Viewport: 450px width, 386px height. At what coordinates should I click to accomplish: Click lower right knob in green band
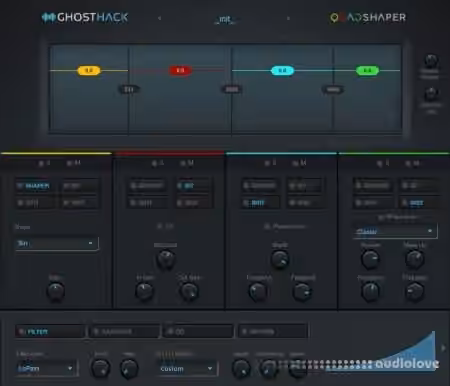pos(415,291)
